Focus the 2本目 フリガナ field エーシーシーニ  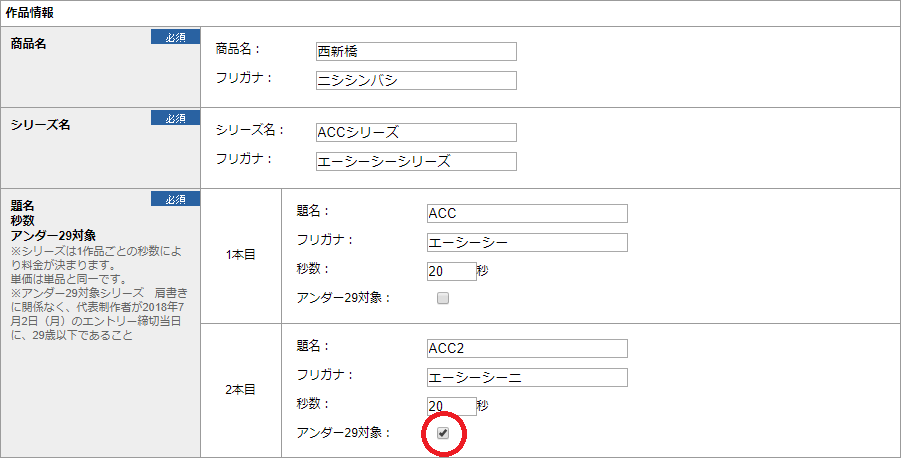point(527,378)
